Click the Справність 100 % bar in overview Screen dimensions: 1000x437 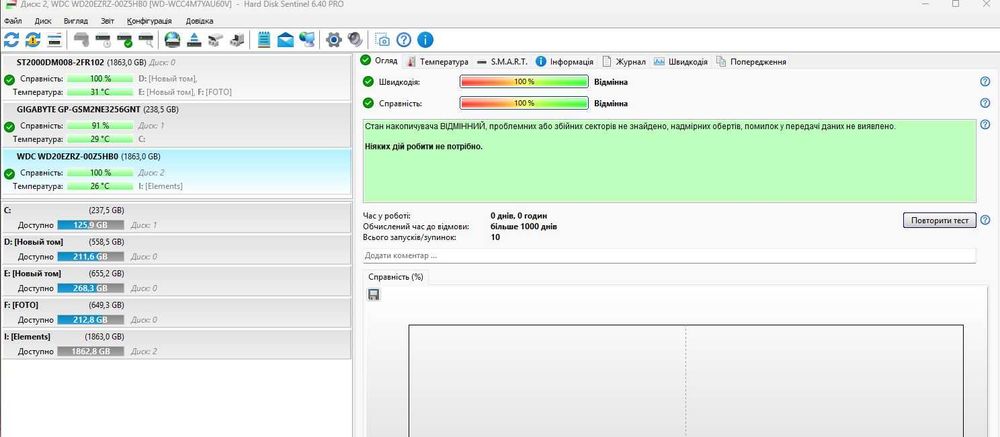(x=524, y=103)
